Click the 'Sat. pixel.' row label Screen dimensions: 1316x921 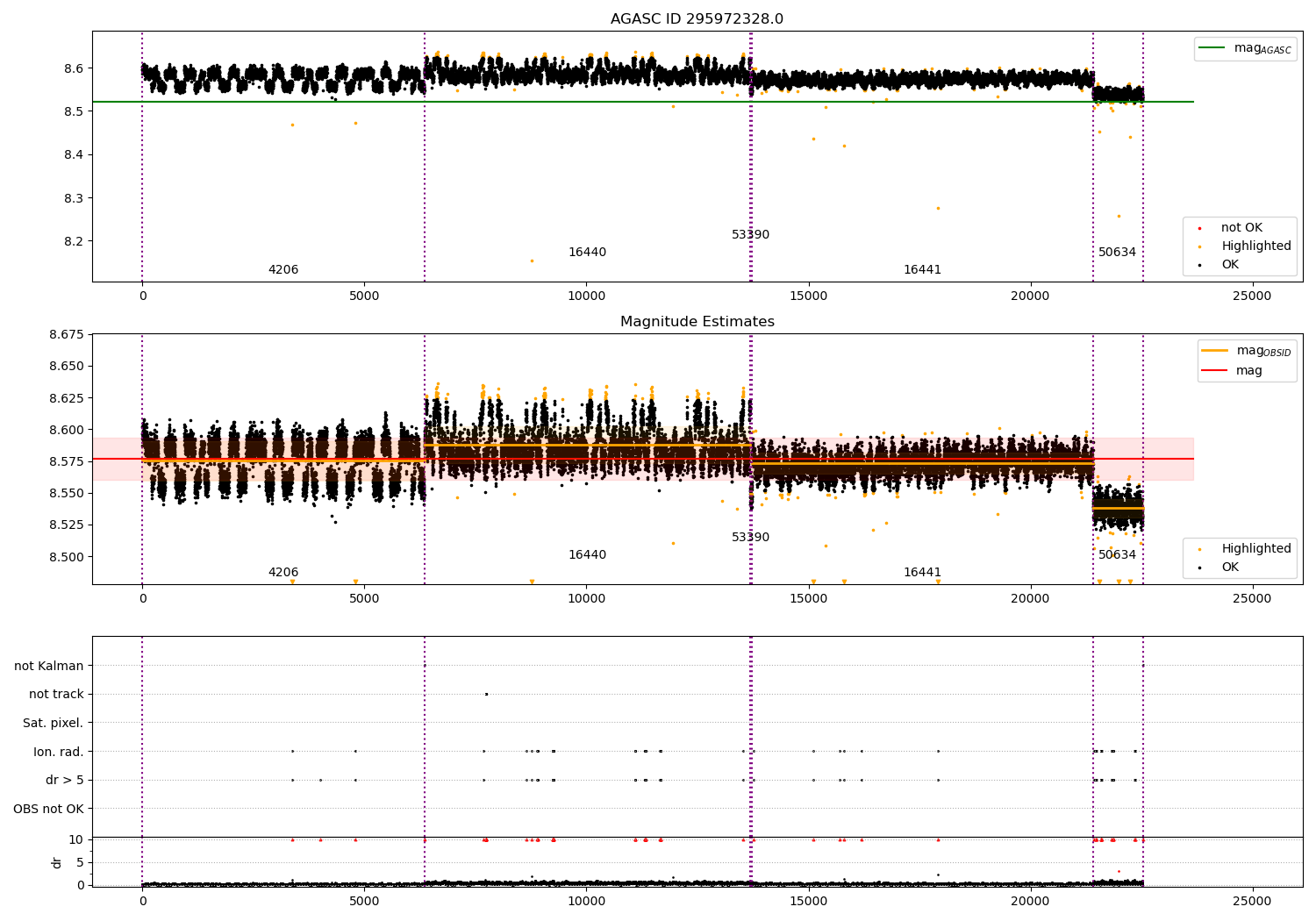(54, 724)
